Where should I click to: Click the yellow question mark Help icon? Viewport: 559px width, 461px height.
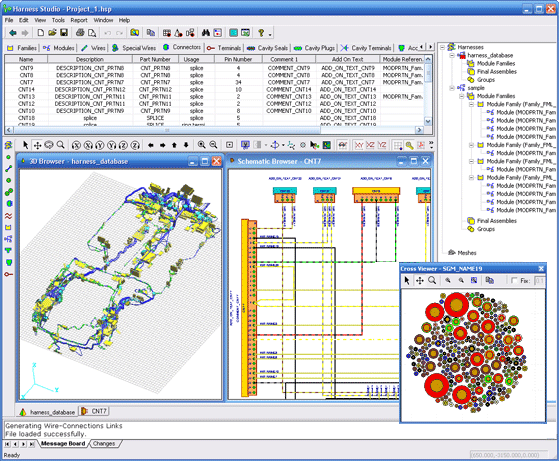coord(261,33)
